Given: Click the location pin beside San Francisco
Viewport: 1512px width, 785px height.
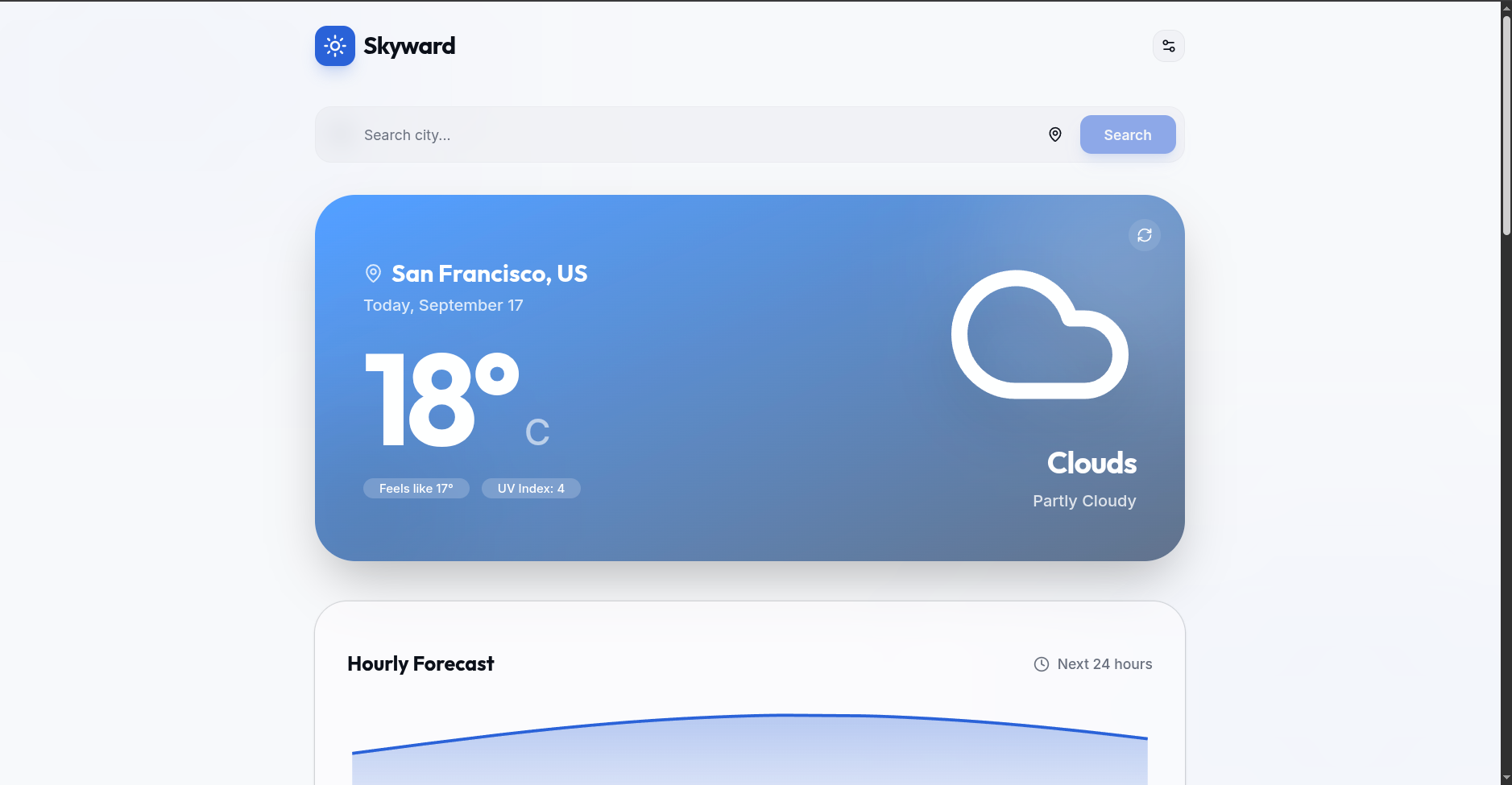Looking at the screenshot, I should coord(373,274).
